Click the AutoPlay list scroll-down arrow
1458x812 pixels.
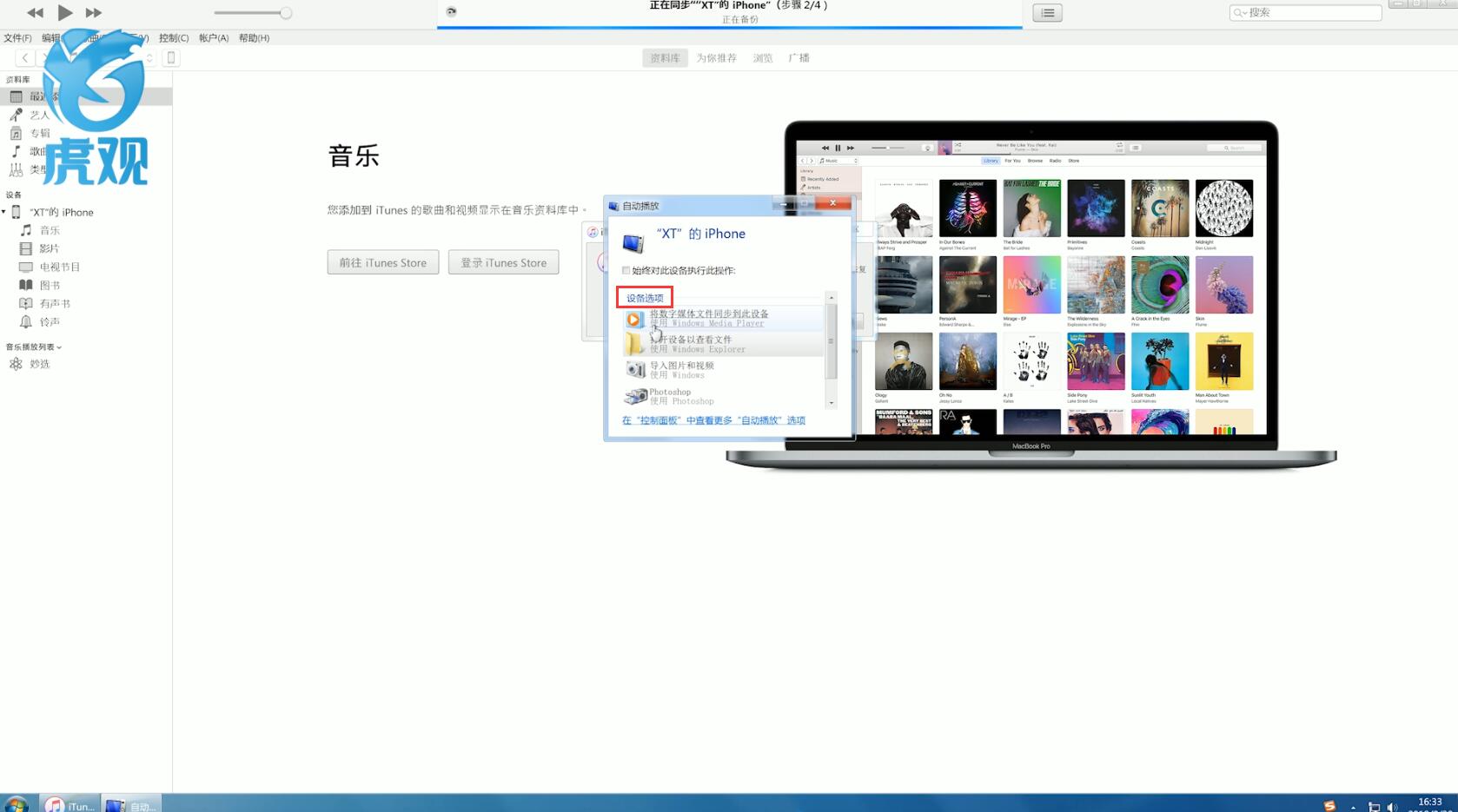coord(832,403)
